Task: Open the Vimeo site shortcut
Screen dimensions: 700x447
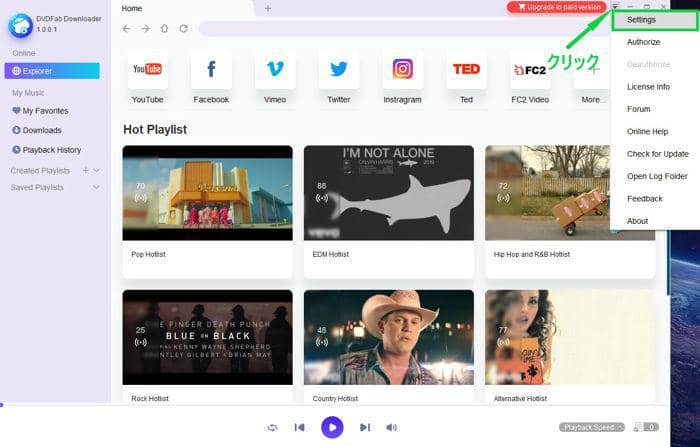Action: pyautogui.click(x=275, y=69)
